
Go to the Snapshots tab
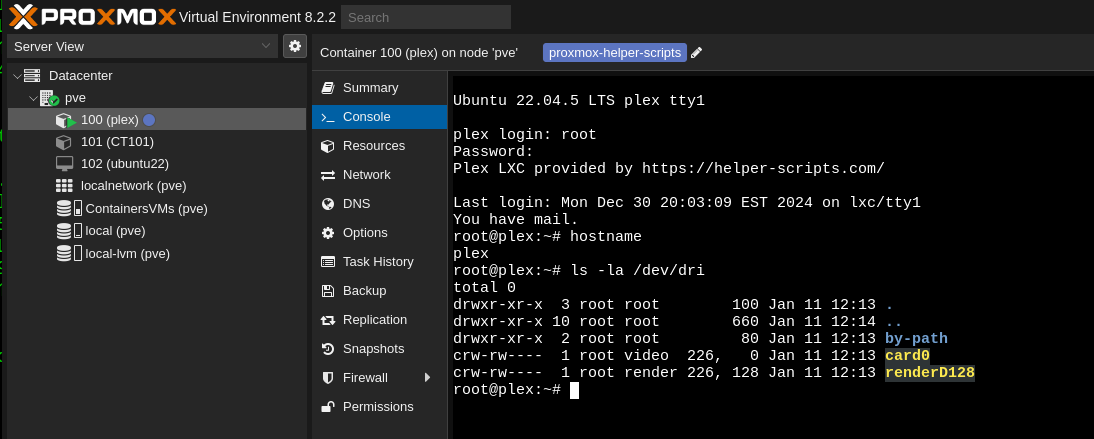point(373,349)
